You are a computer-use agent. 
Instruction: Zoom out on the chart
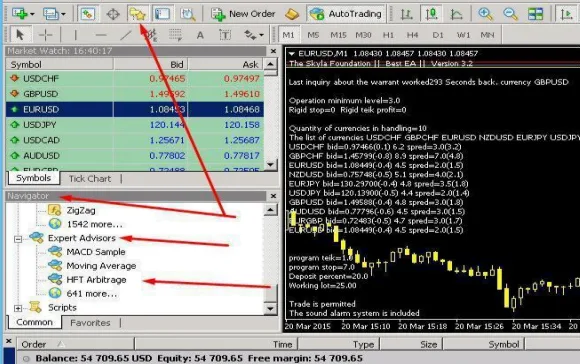pyautogui.click(x=510, y=14)
